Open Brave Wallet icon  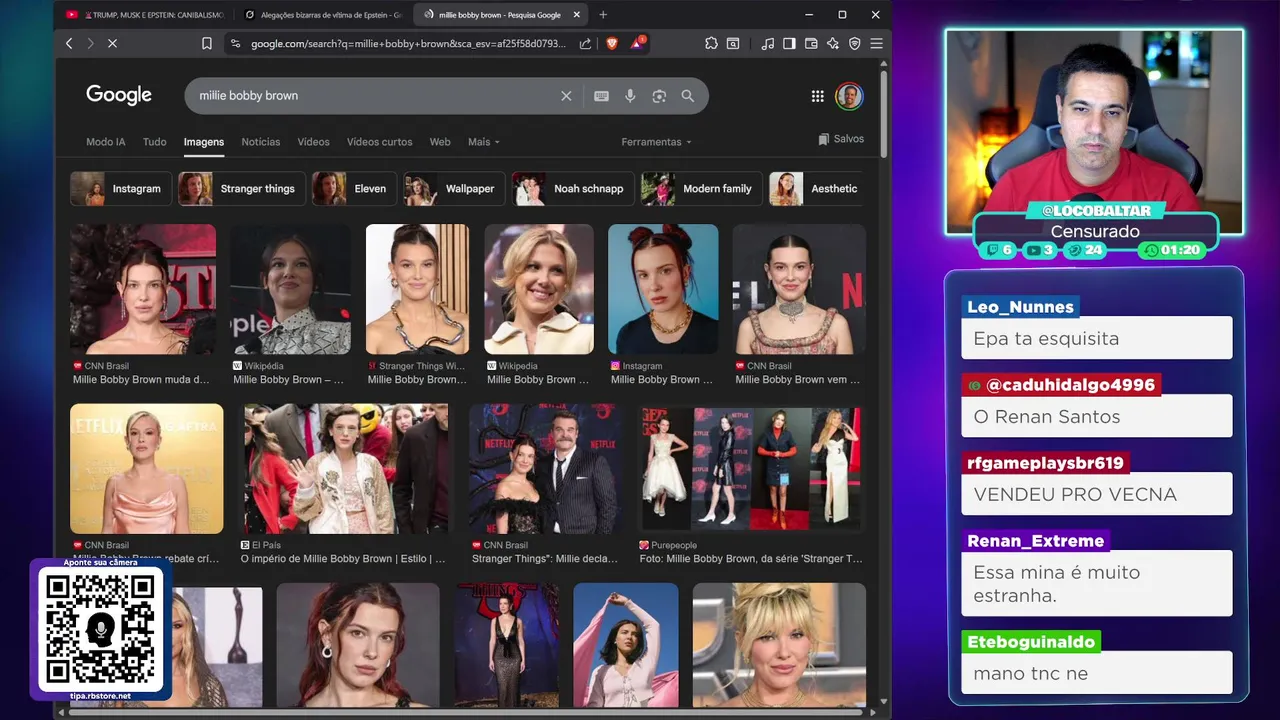point(811,44)
